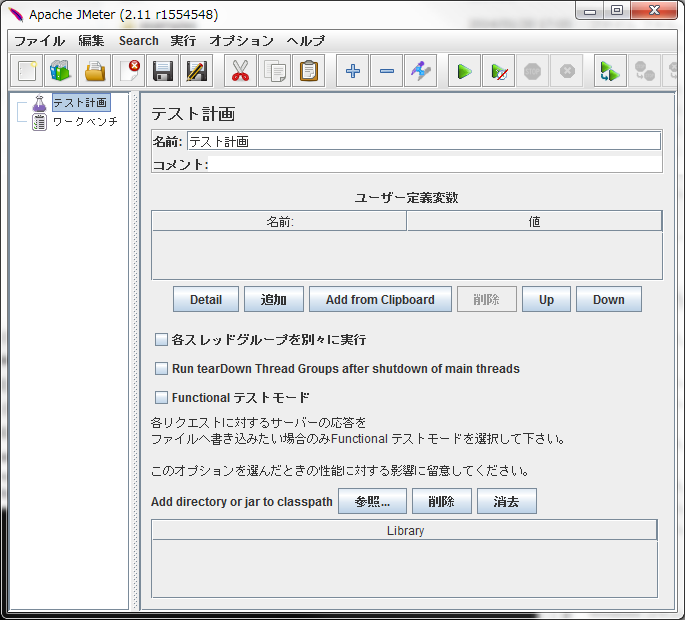
Task: Toggle Run tearDown Thread Groups checkbox
Action: coord(161,368)
